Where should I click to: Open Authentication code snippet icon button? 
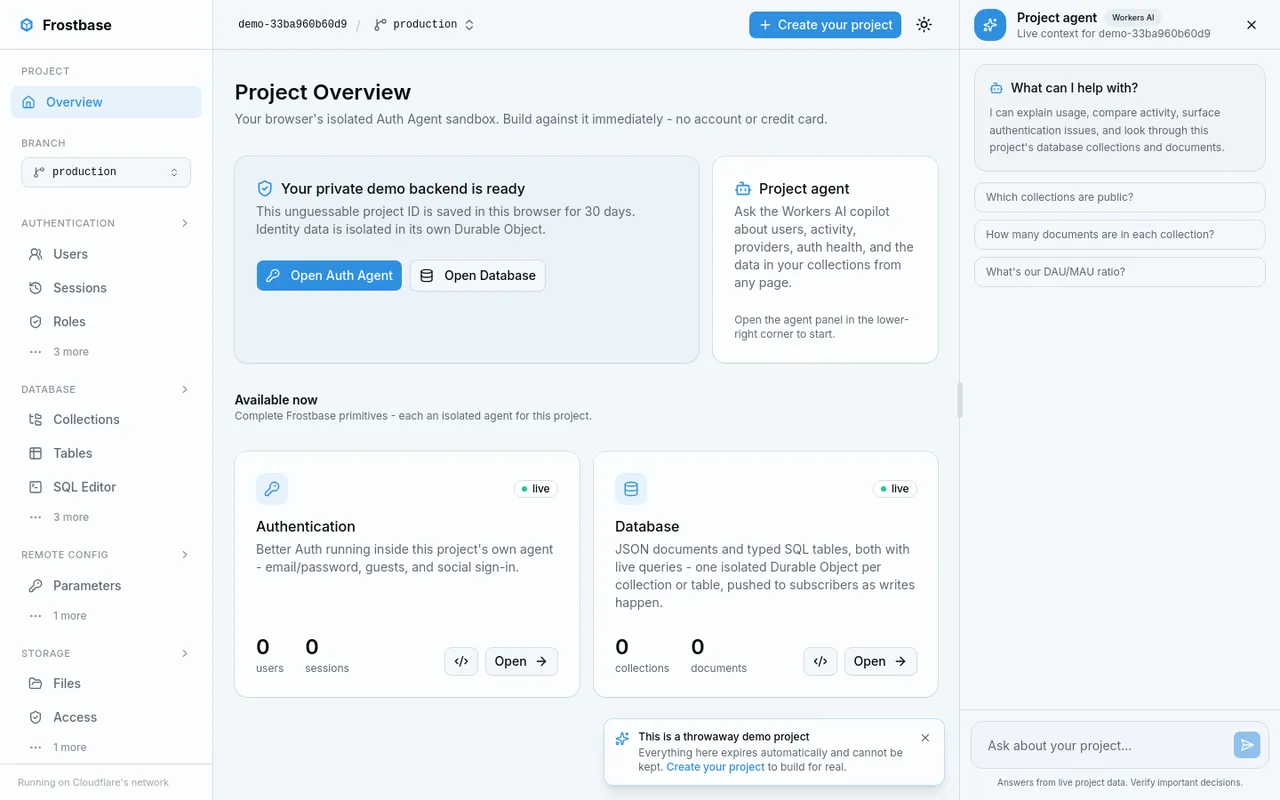pos(461,661)
